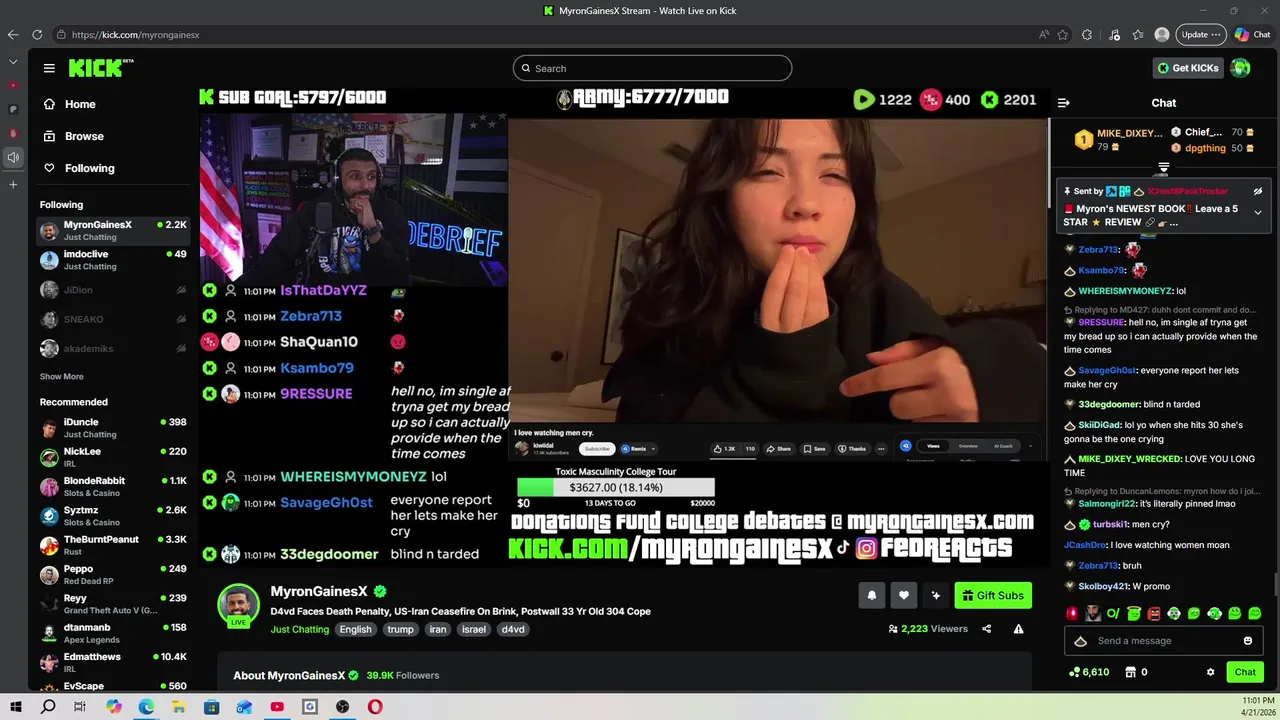1280x720 pixels.
Task: Reload the page with the refresh icon
Action: [36, 34]
